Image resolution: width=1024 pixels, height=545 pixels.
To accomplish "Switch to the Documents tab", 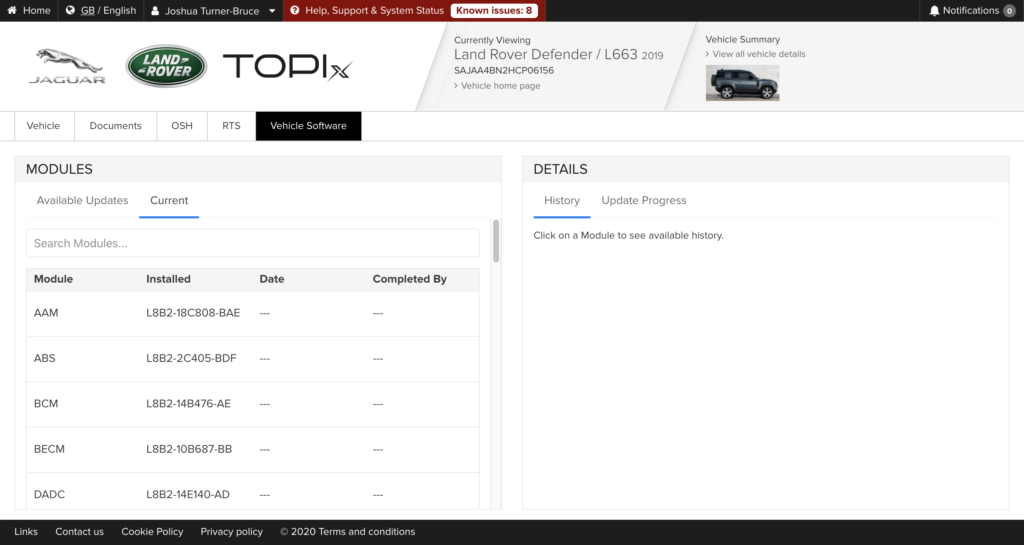I will tap(115, 126).
